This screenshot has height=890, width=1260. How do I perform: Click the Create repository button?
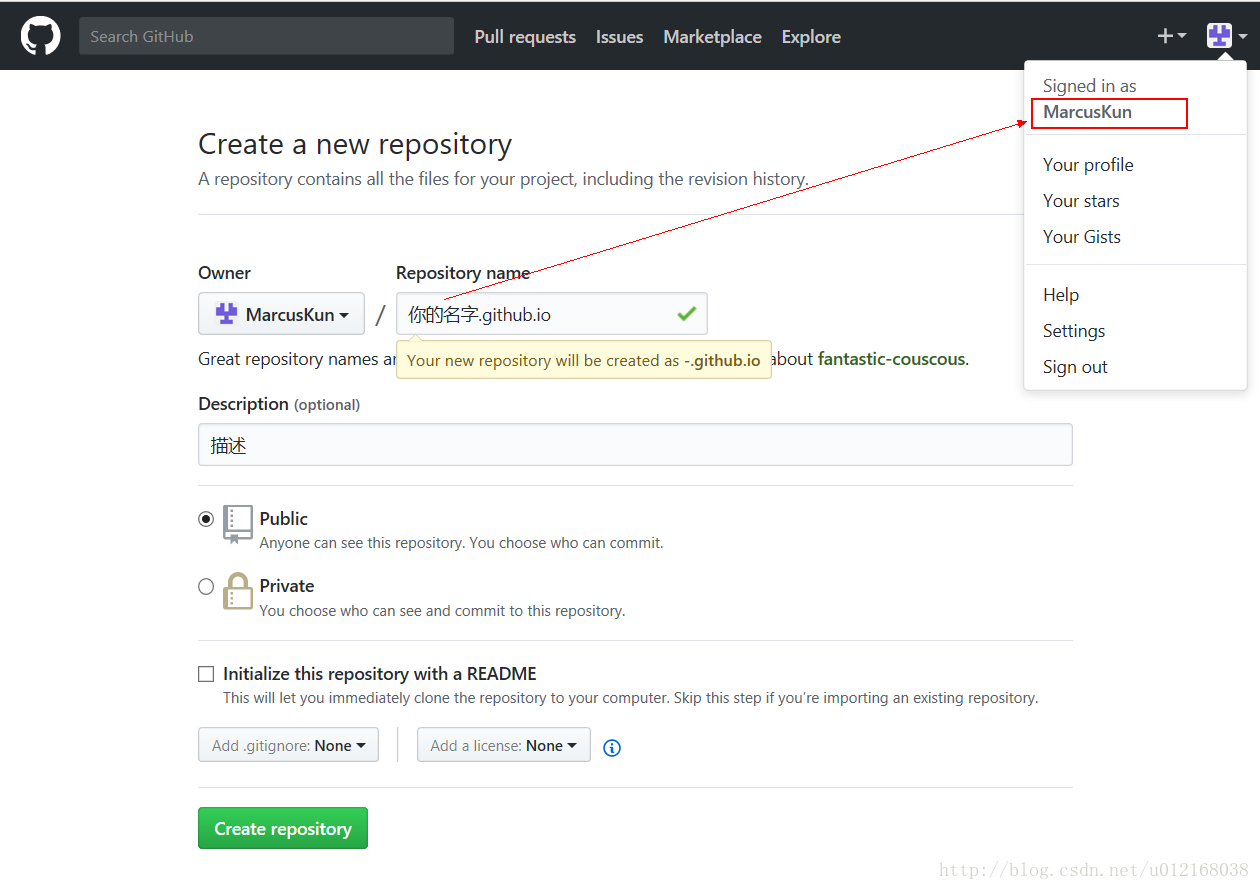click(283, 828)
